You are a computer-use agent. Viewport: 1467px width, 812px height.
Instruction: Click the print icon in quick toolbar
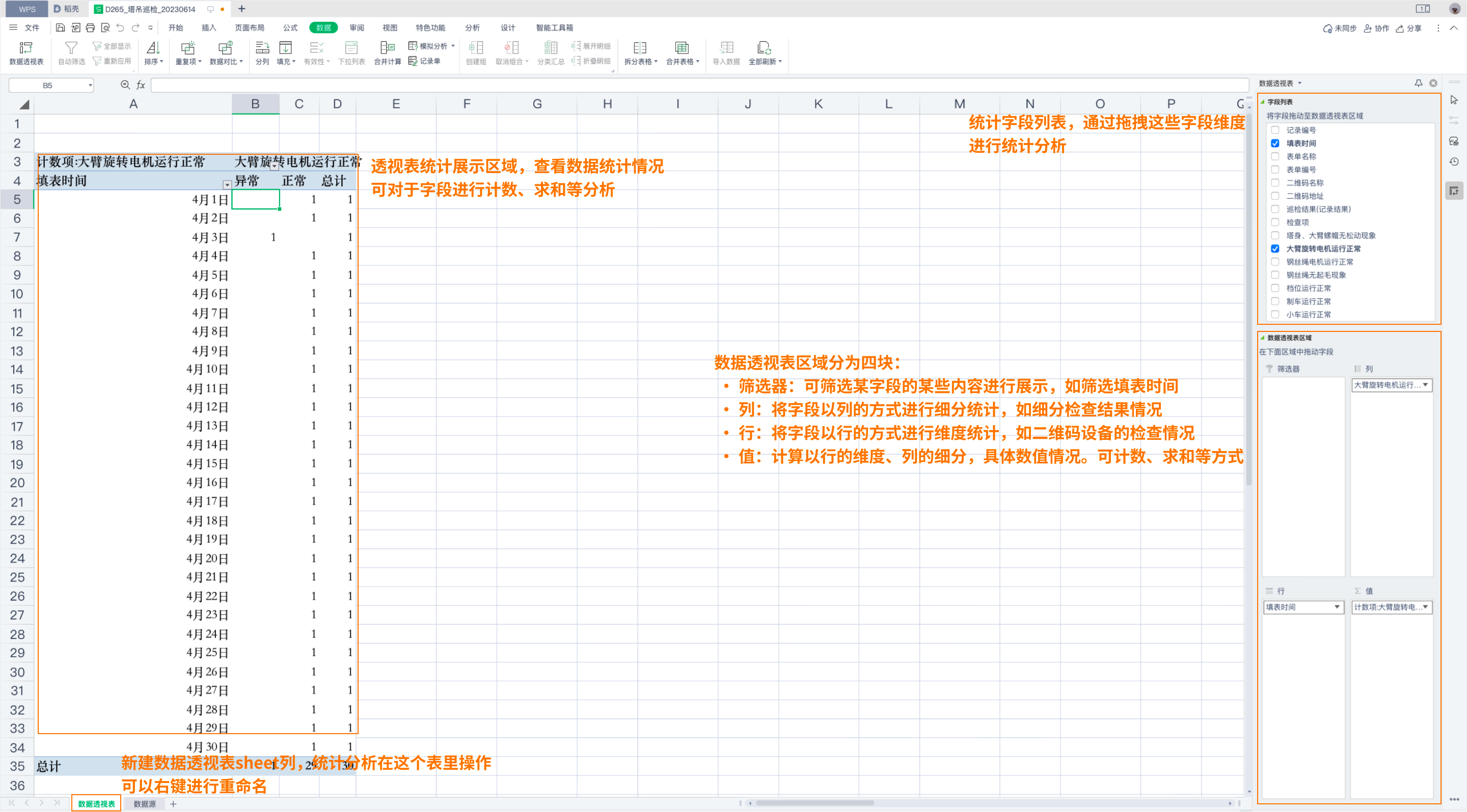(90, 27)
